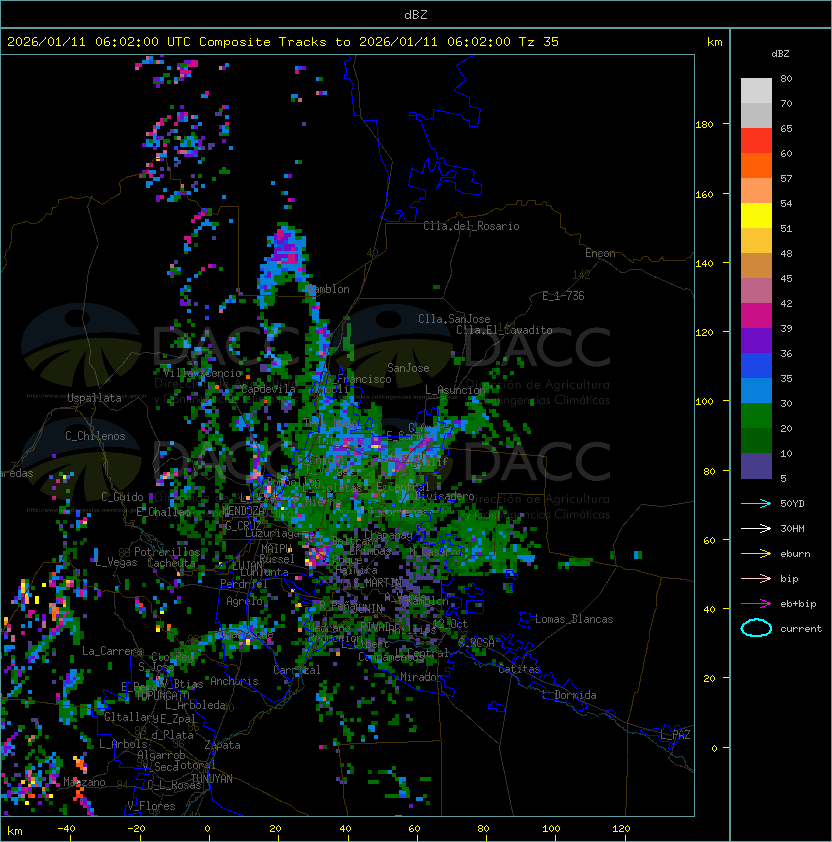Screen dimensions: 832x842
Task: Click the 50YD legend label
Action: click(792, 503)
